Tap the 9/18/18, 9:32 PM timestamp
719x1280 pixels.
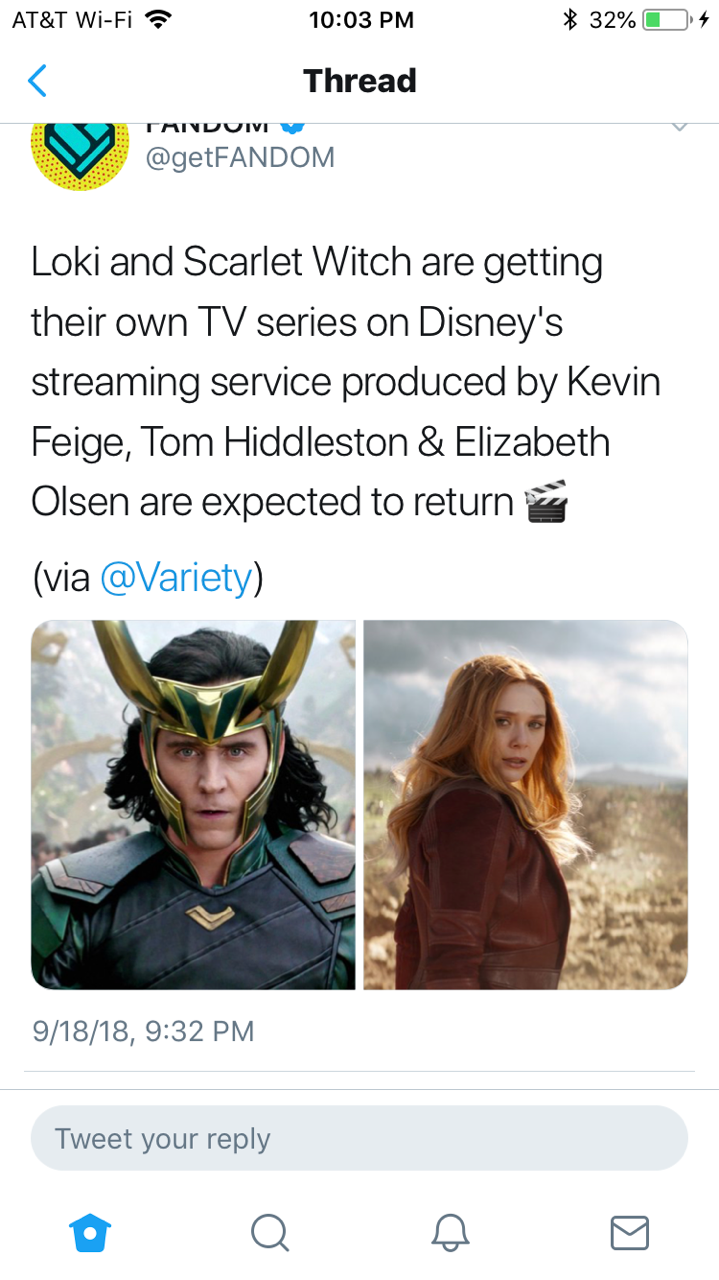coord(143,1030)
